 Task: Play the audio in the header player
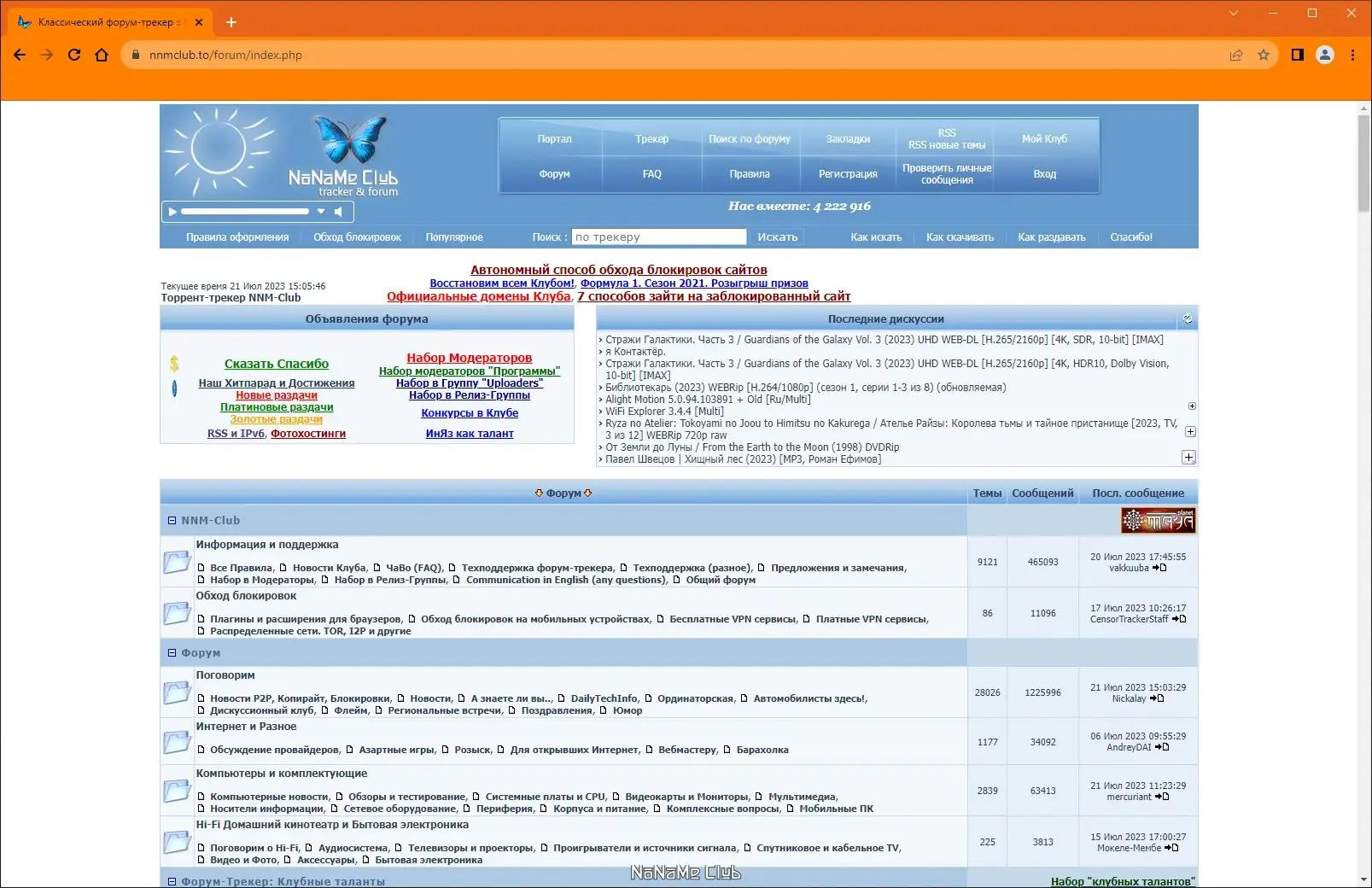pyautogui.click(x=172, y=212)
